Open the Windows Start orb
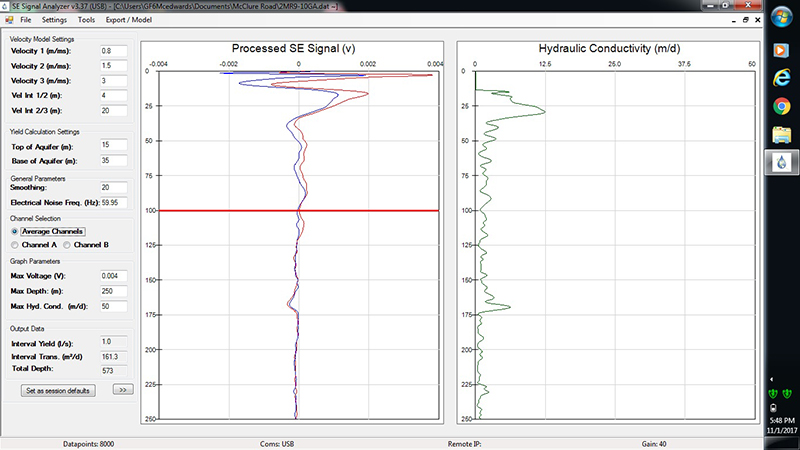The image size is (800, 450). pyautogui.click(x=782, y=17)
